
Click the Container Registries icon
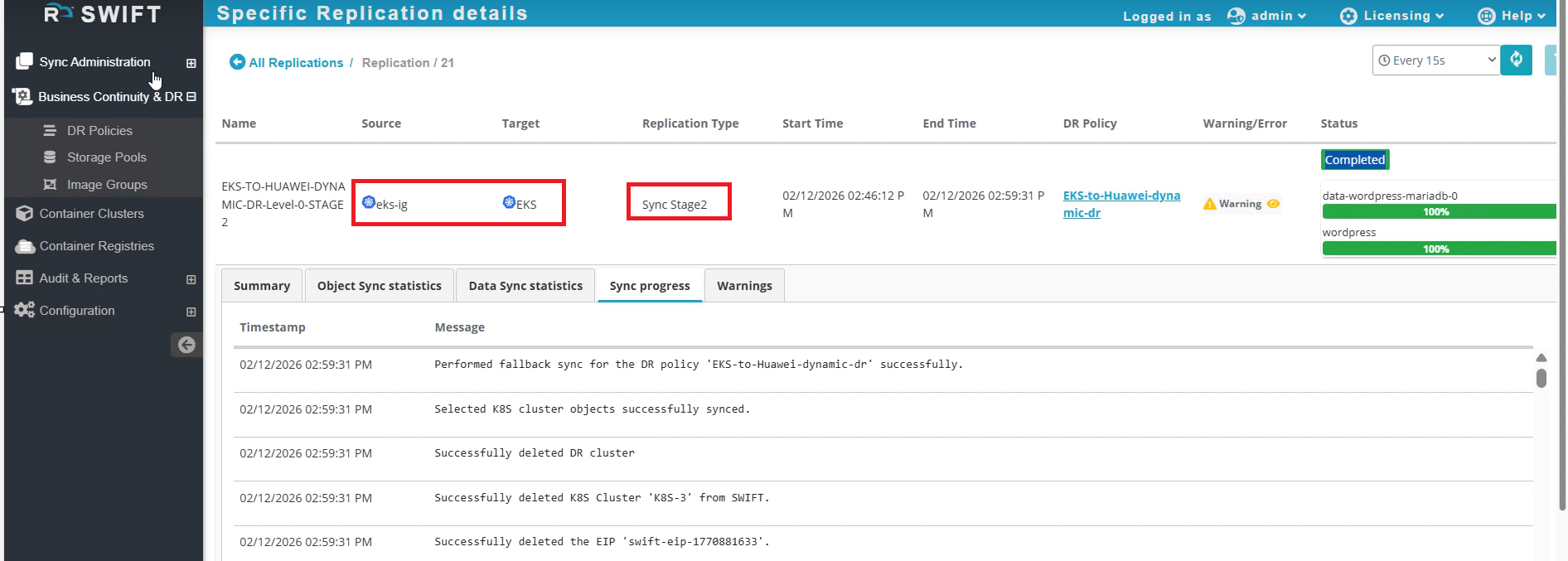(x=25, y=246)
